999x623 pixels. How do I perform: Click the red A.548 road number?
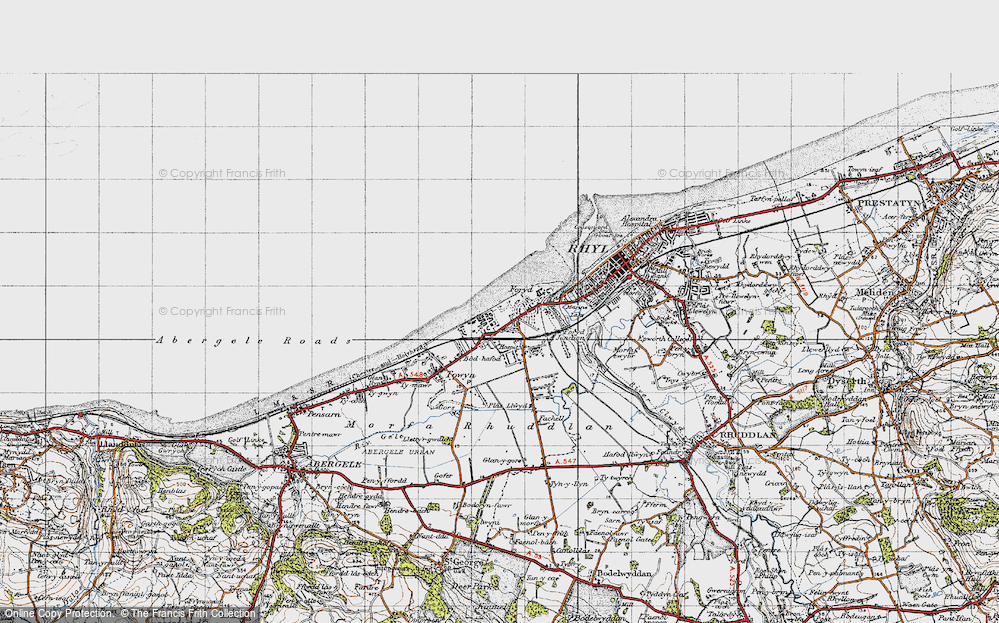pyautogui.click(x=410, y=374)
